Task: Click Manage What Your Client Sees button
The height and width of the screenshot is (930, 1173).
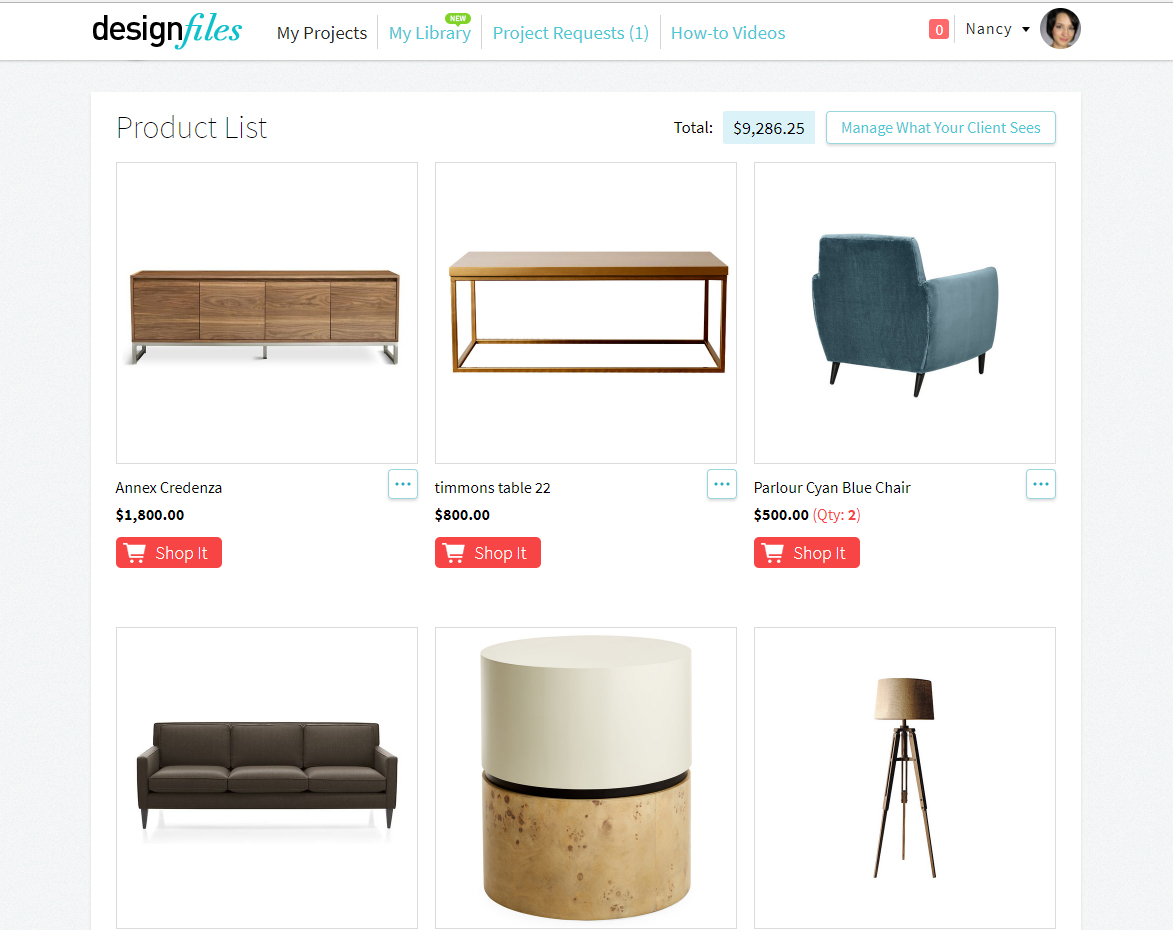Action: 940,128
